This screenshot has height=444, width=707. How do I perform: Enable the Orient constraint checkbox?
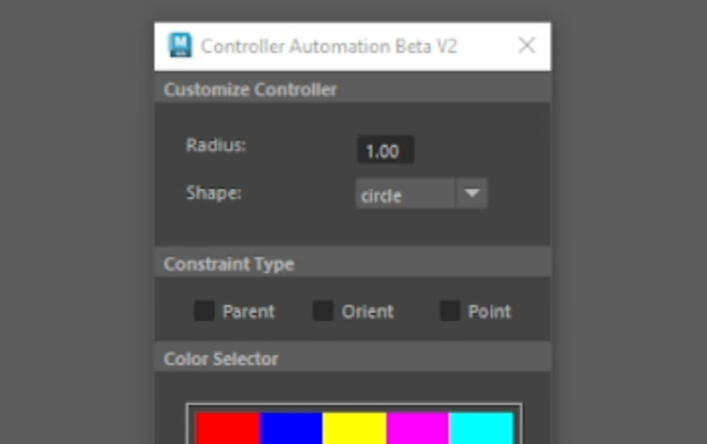click(323, 311)
